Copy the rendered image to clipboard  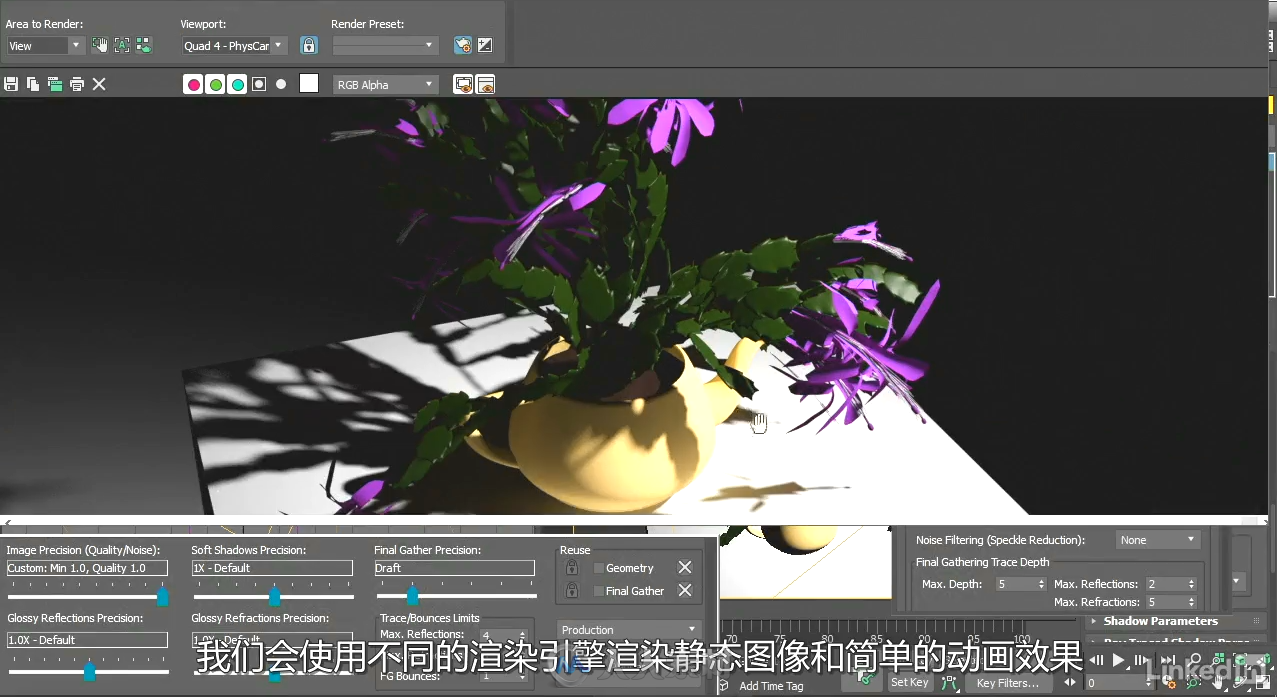(x=33, y=84)
